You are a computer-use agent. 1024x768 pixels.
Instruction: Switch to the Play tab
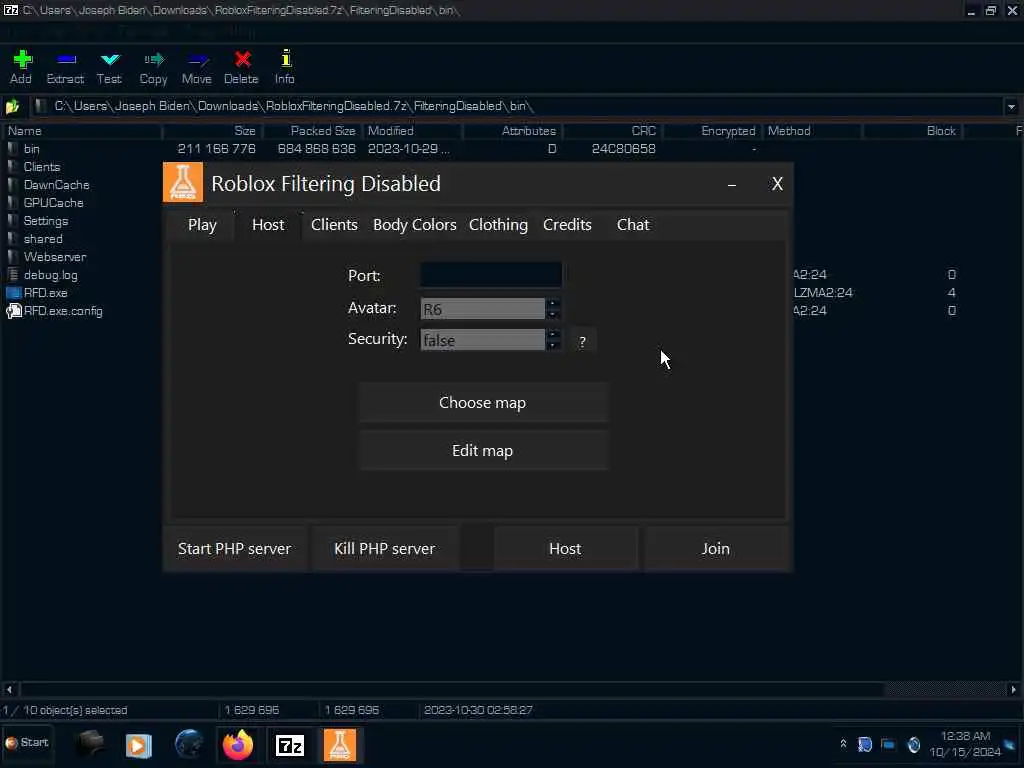(x=202, y=225)
